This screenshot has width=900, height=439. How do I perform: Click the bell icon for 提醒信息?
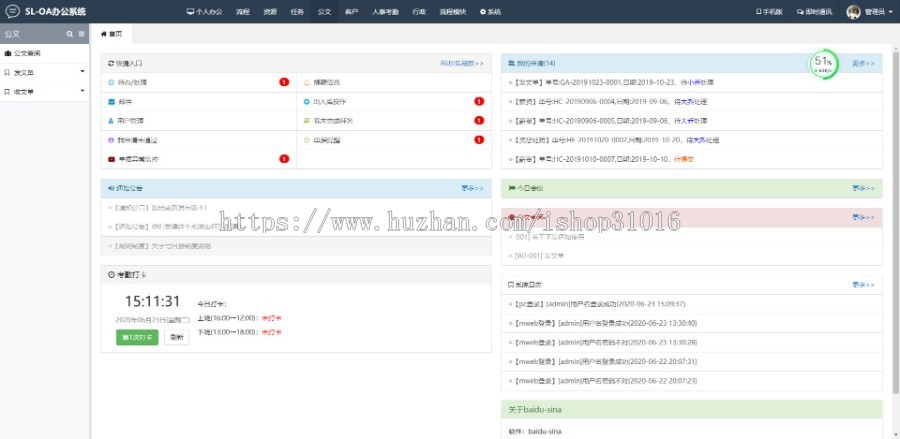point(307,83)
